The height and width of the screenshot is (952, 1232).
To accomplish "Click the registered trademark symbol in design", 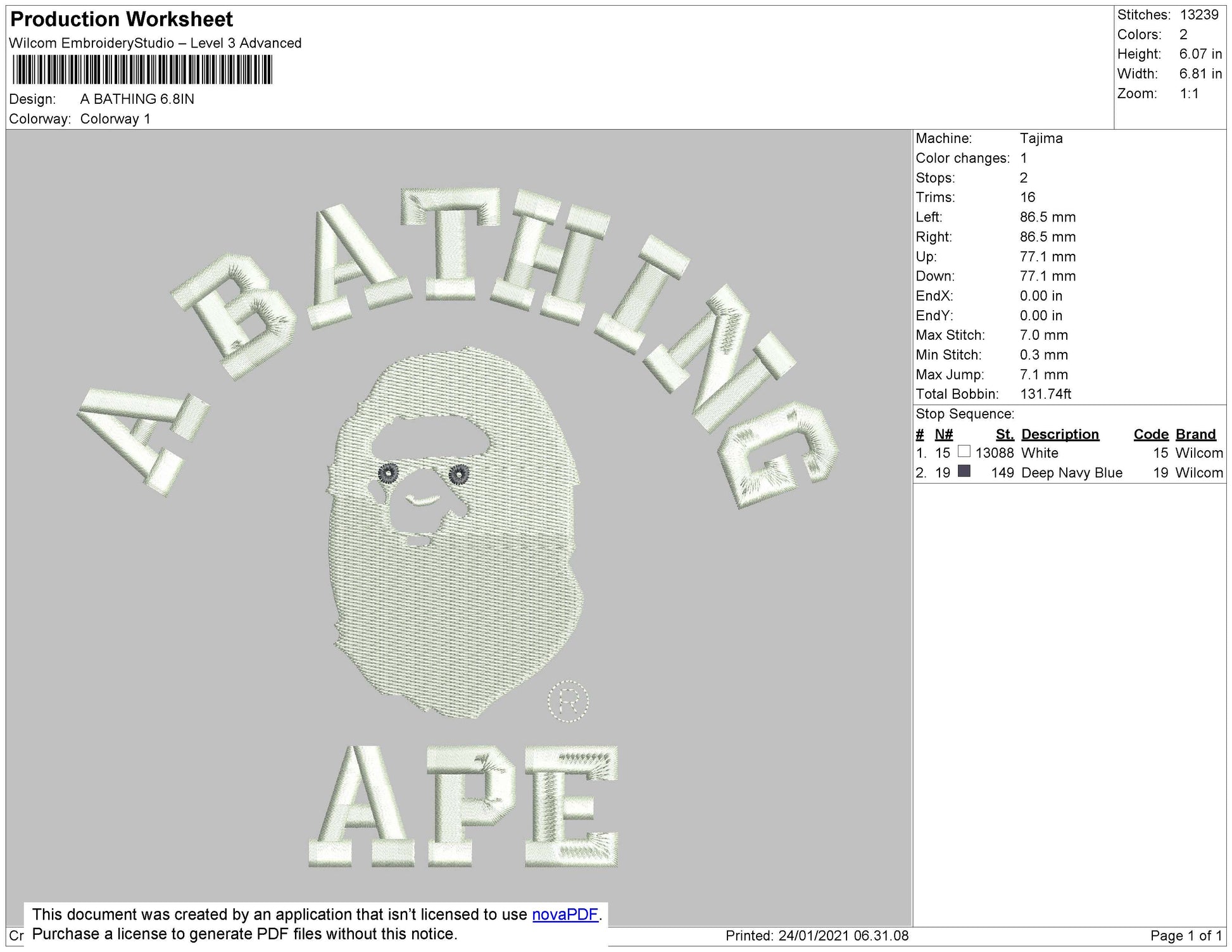I will (x=568, y=701).
